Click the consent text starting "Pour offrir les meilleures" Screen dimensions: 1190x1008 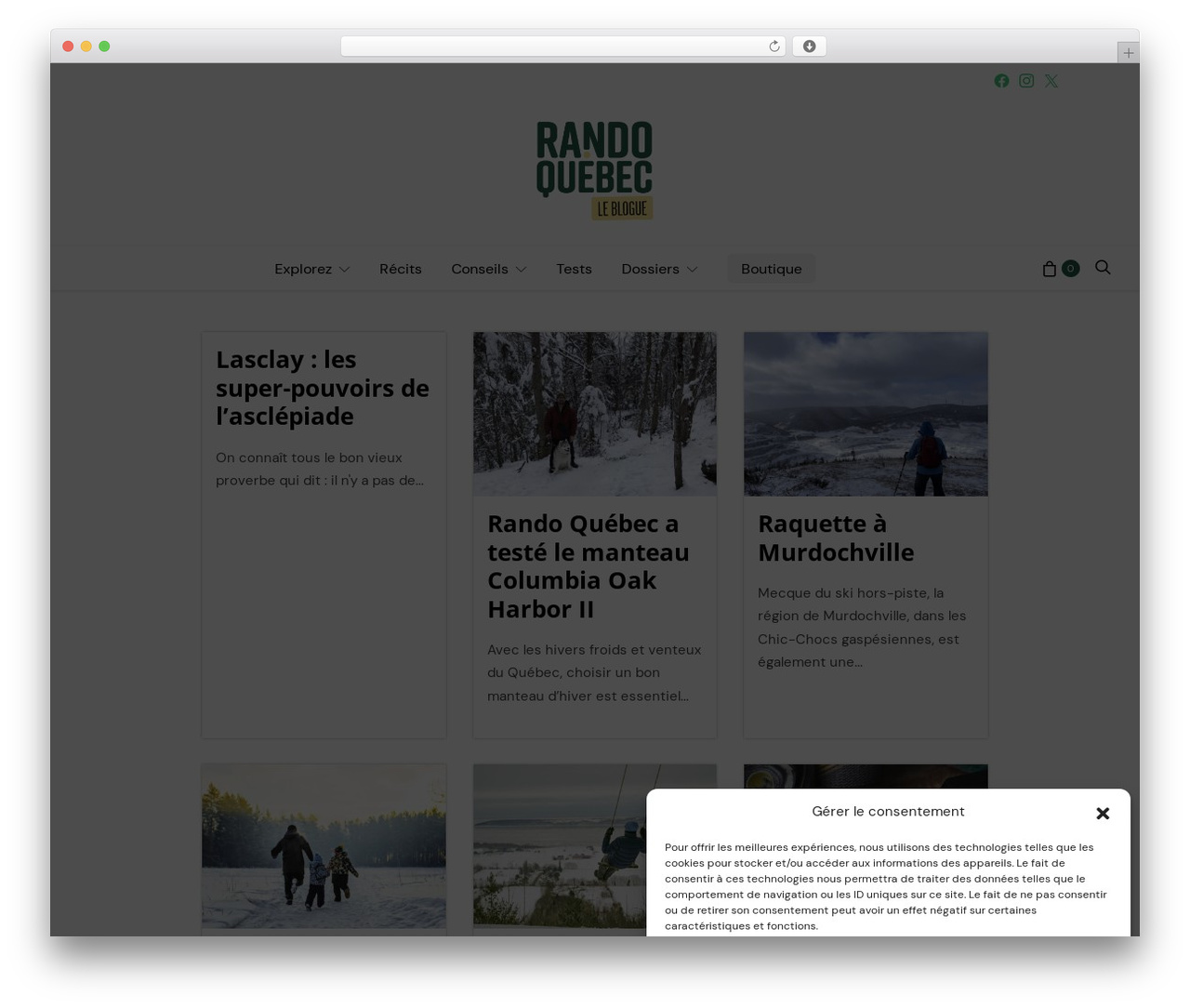pos(886,886)
